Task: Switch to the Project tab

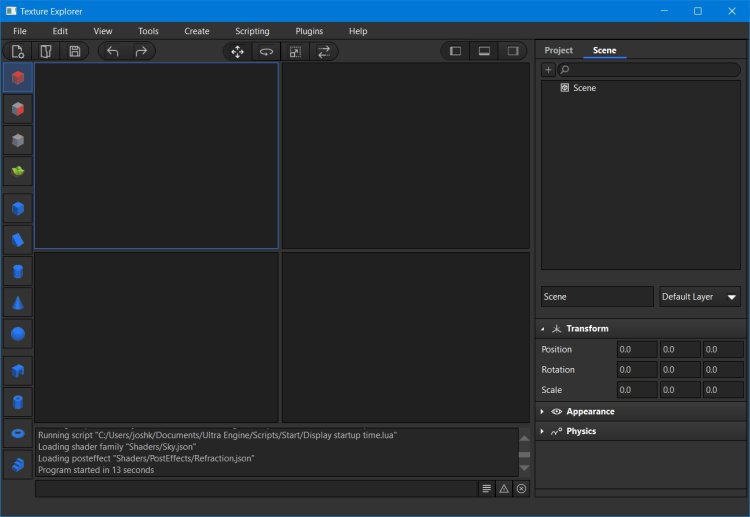Action: 558,50
